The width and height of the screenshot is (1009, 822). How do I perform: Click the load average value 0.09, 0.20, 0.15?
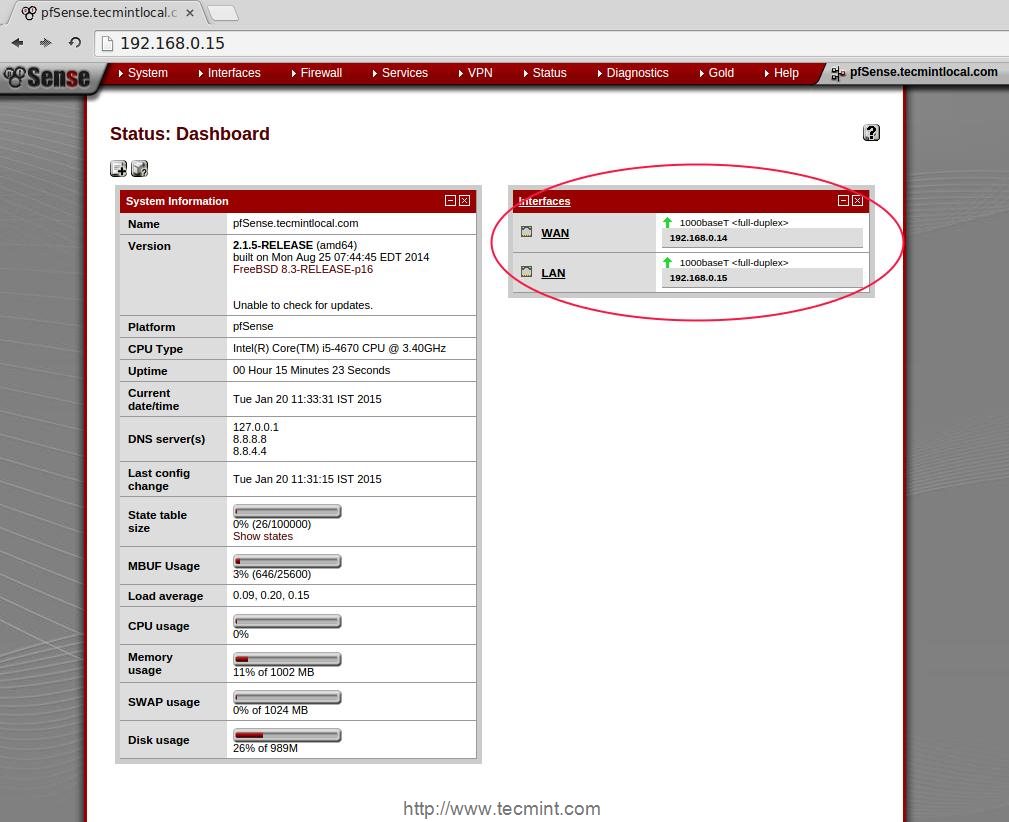[271, 595]
